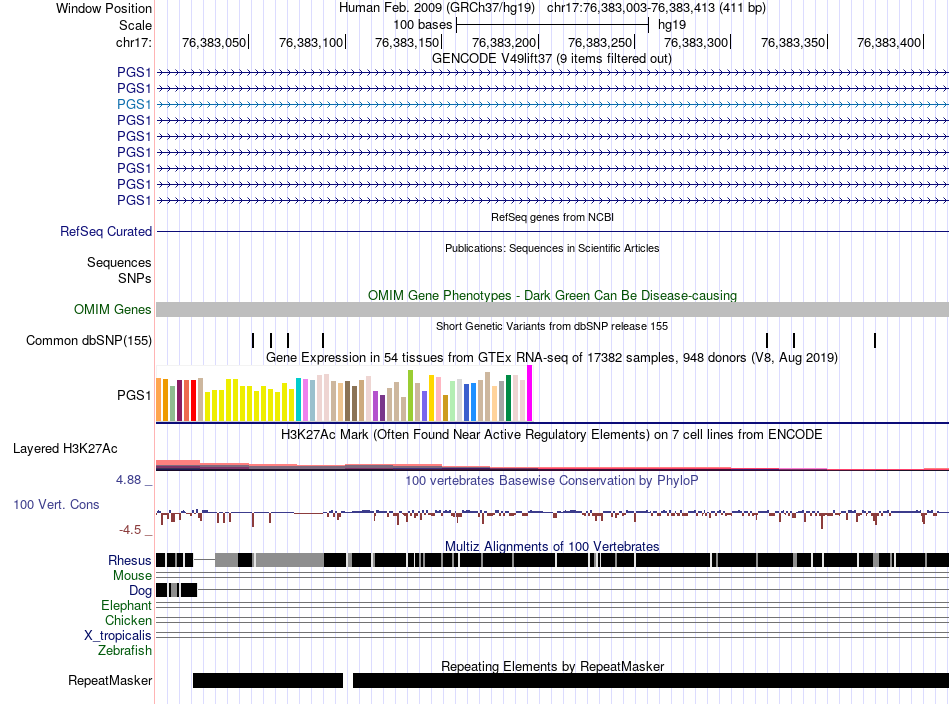Select the Rhesus alignment label
Screen dimensions: 950x704
point(130,560)
